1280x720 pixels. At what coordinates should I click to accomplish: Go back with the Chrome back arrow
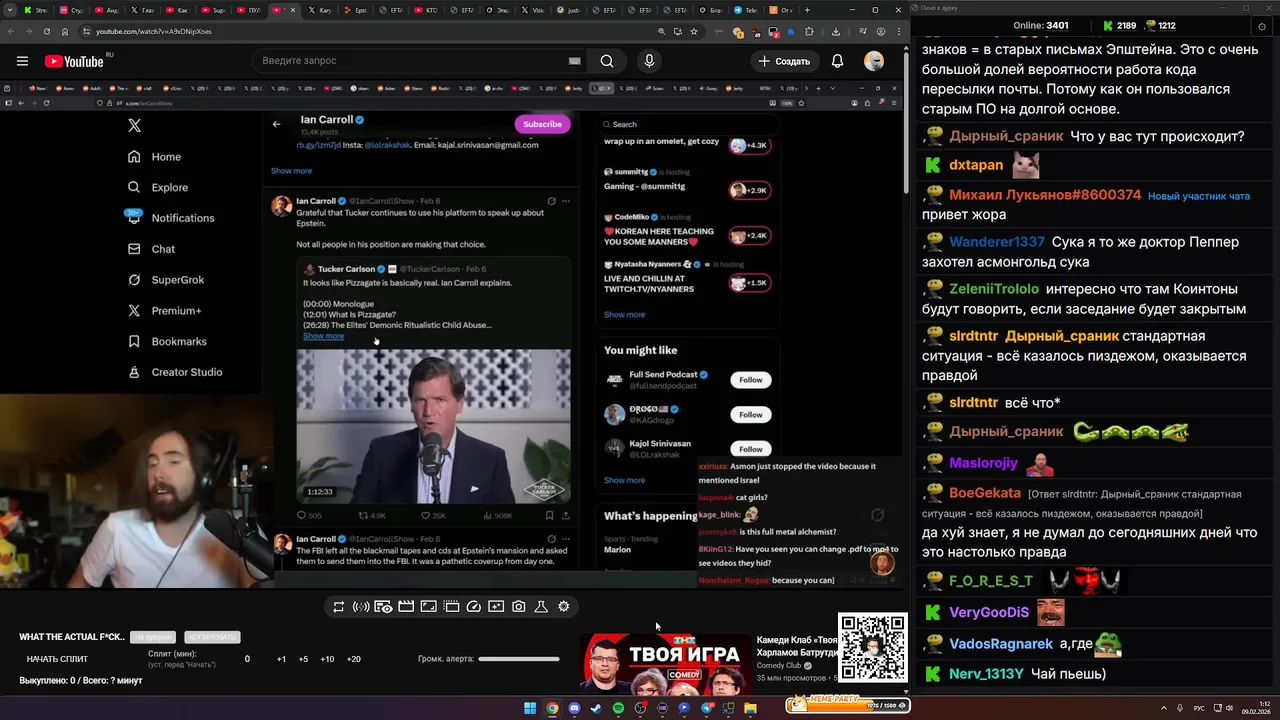coord(10,31)
